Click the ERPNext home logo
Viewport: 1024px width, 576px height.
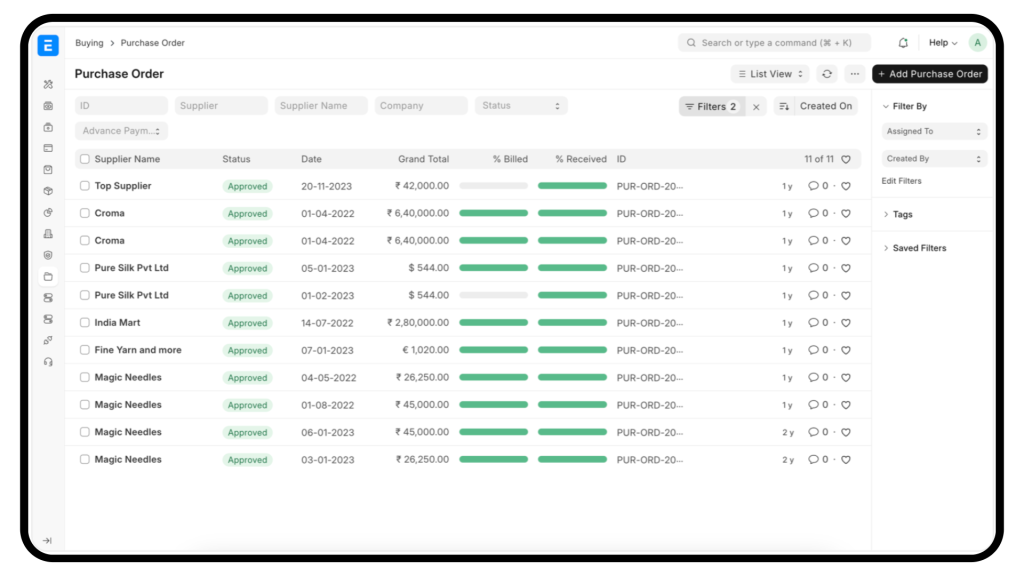tap(48, 45)
